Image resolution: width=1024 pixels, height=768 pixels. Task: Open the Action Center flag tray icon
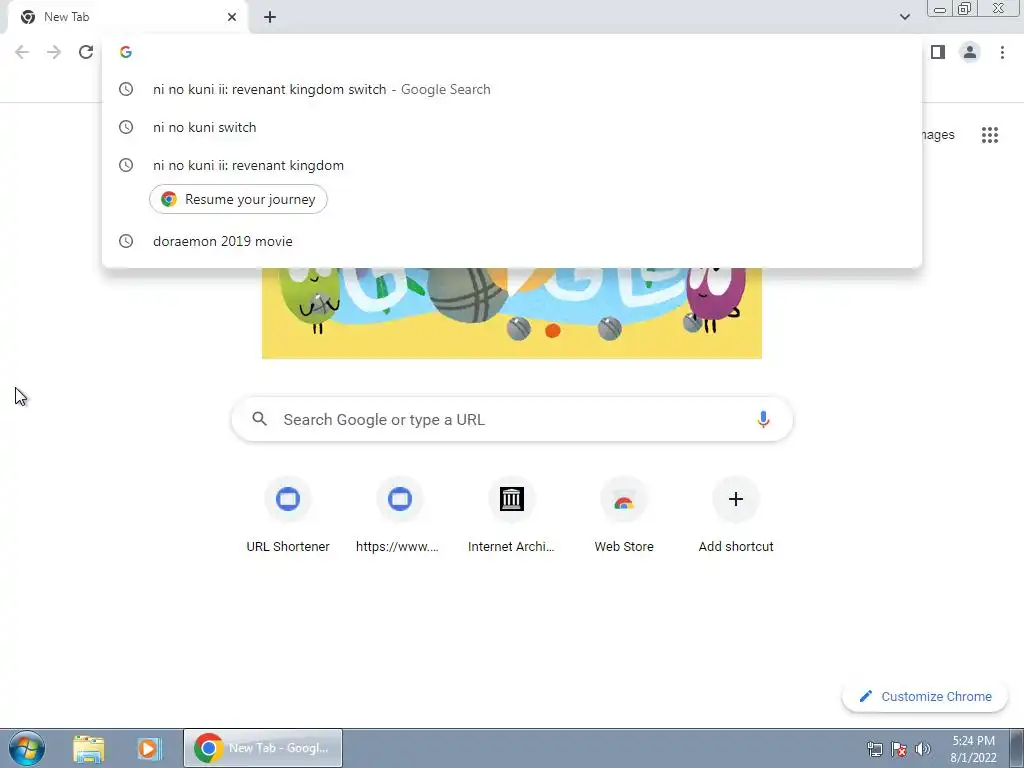(x=899, y=749)
